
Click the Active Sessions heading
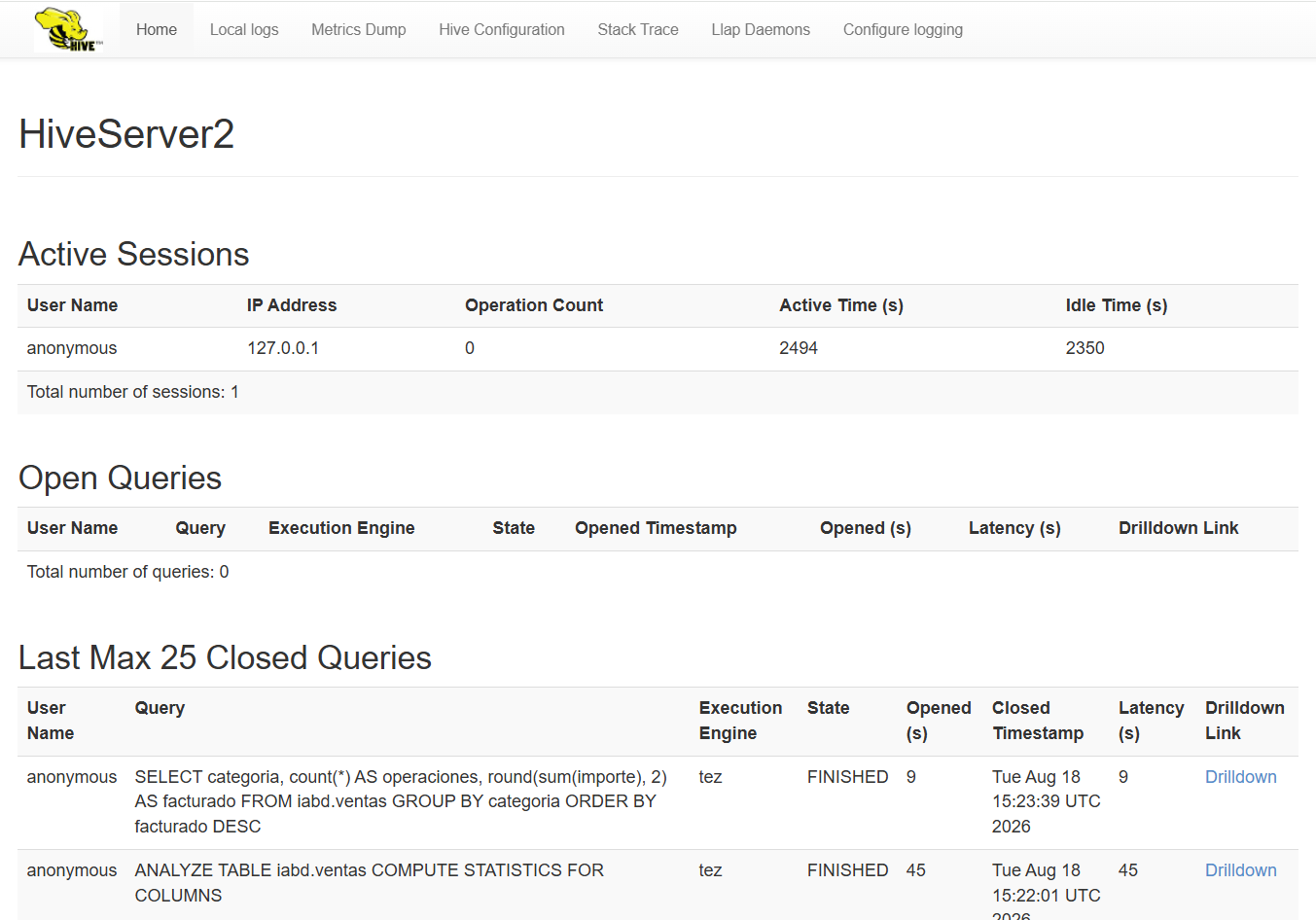click(134, 254)
